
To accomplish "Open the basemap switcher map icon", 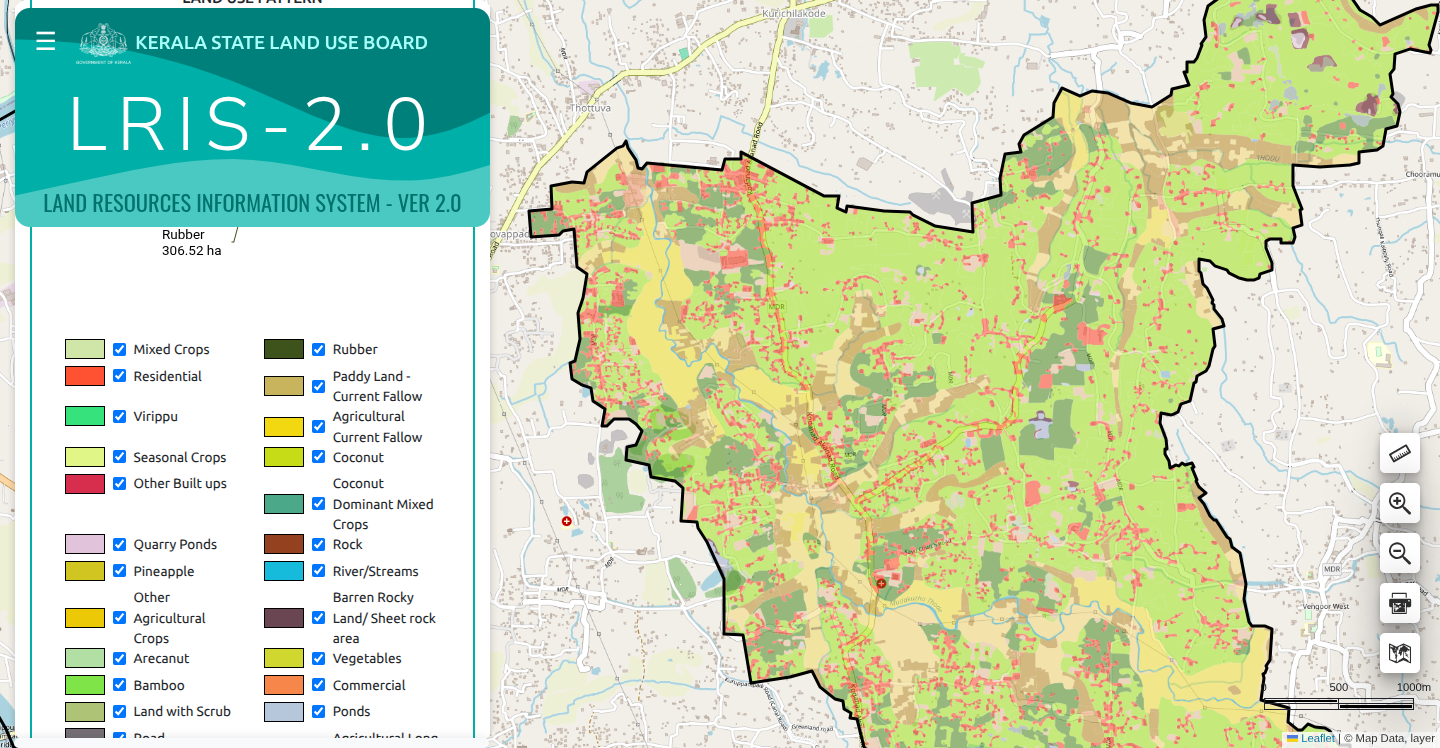I will [1399, 653].
